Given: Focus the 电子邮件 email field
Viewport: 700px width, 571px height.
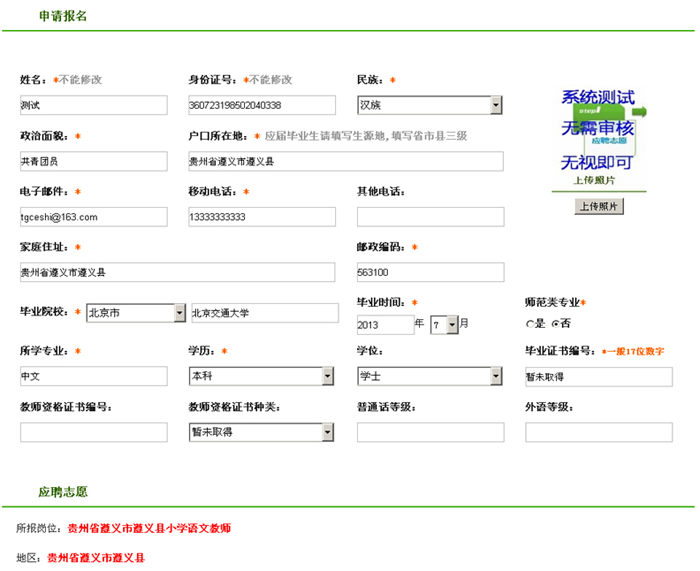Looking at the screenshot, I should point(94,217).
